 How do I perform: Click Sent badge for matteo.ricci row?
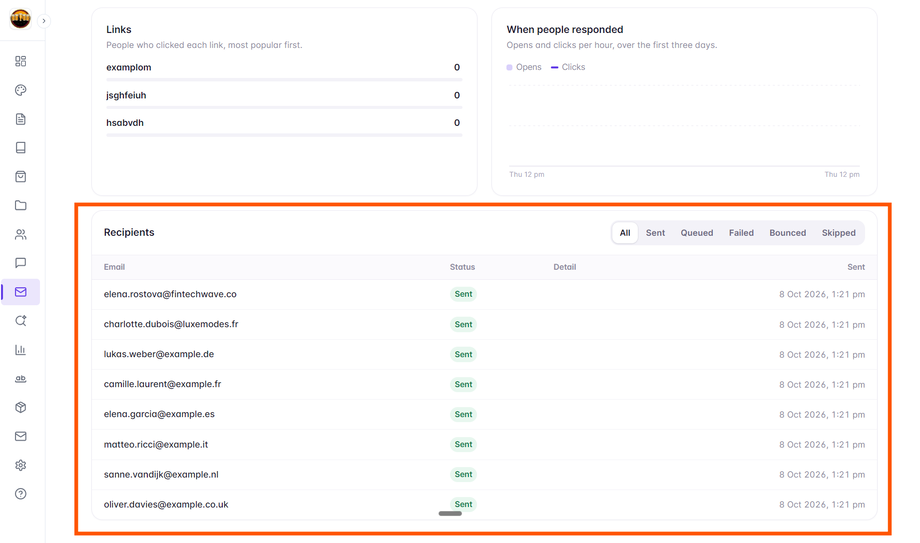(x=463, y=444)
